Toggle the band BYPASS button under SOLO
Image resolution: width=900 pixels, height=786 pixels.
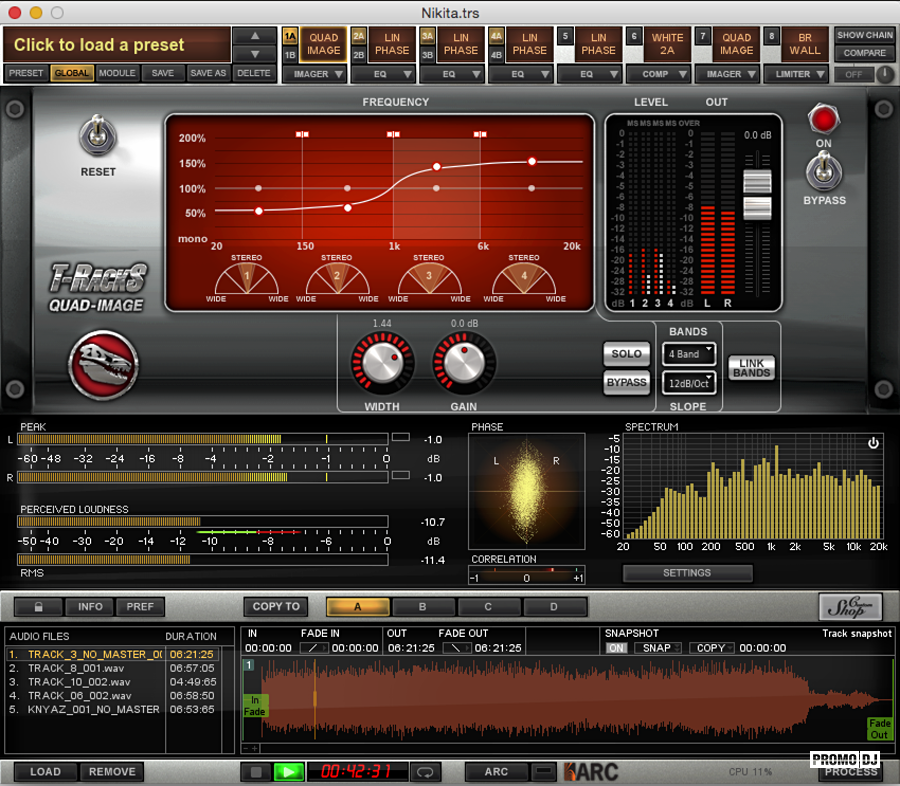(x=626, y=382)
